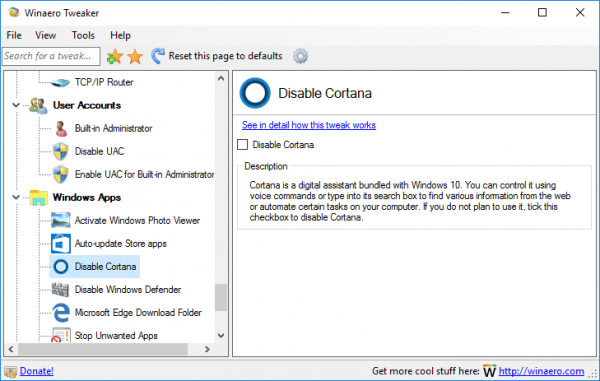Click the add bookmark star with plus icon
Screen dimensions: 600x381
(114, 57)
